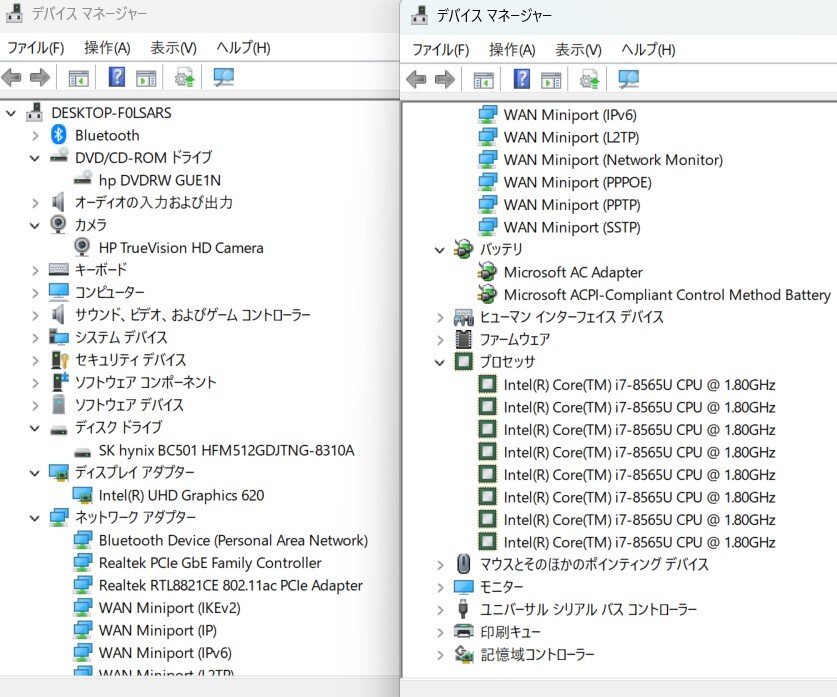The image size is (837, 697).
Task: Click the Bluetooth category icon
Action: [x=58, y=134]
